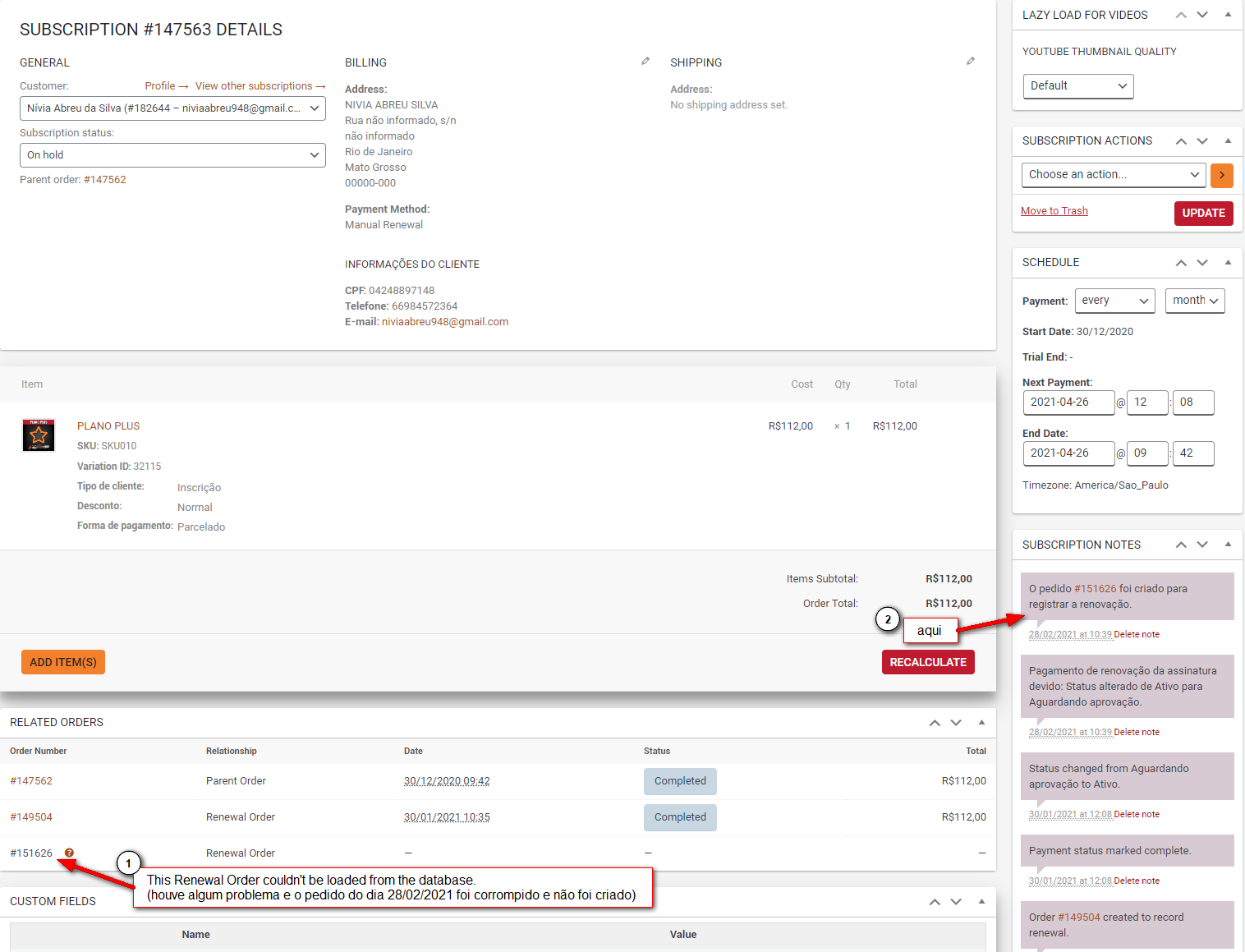Move Related Orders panel down
The width and height of the screenshot is (1245, 952).
click(956, 723)
